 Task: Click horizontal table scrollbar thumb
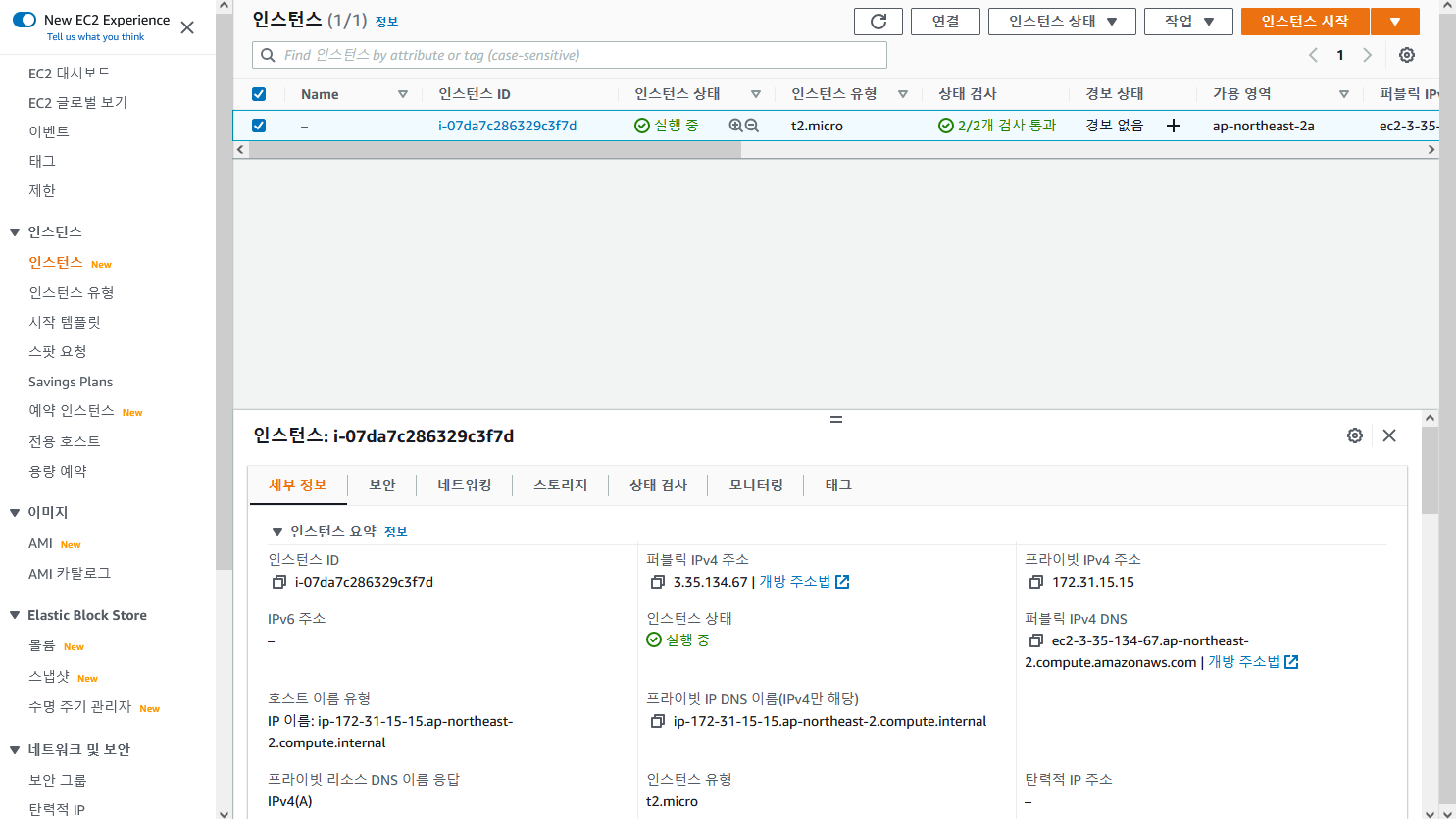(x=495, y=150)
